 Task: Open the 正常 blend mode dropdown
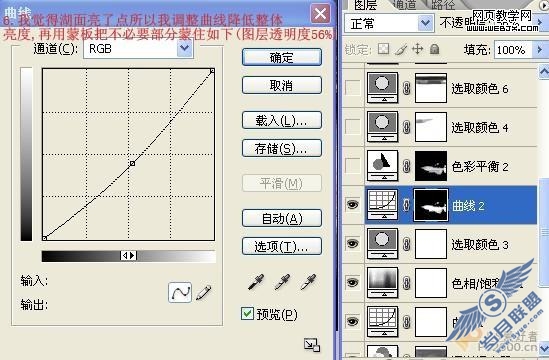(x=425, y=23)
